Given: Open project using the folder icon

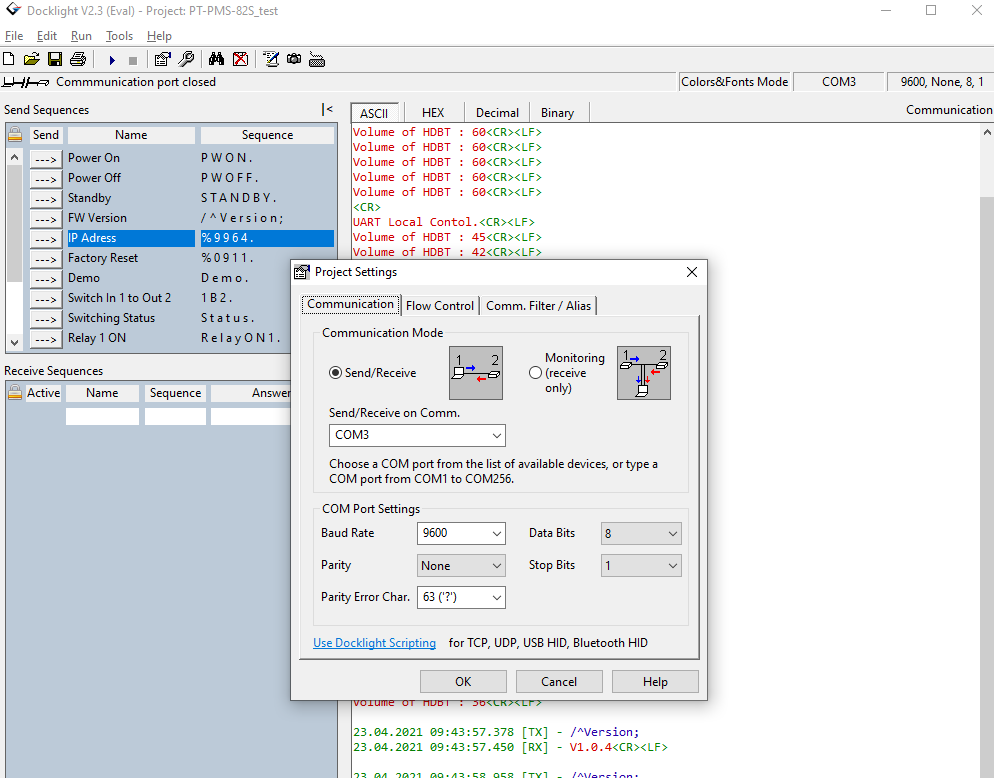Looking at the screenshot, I should click(31, 60).
